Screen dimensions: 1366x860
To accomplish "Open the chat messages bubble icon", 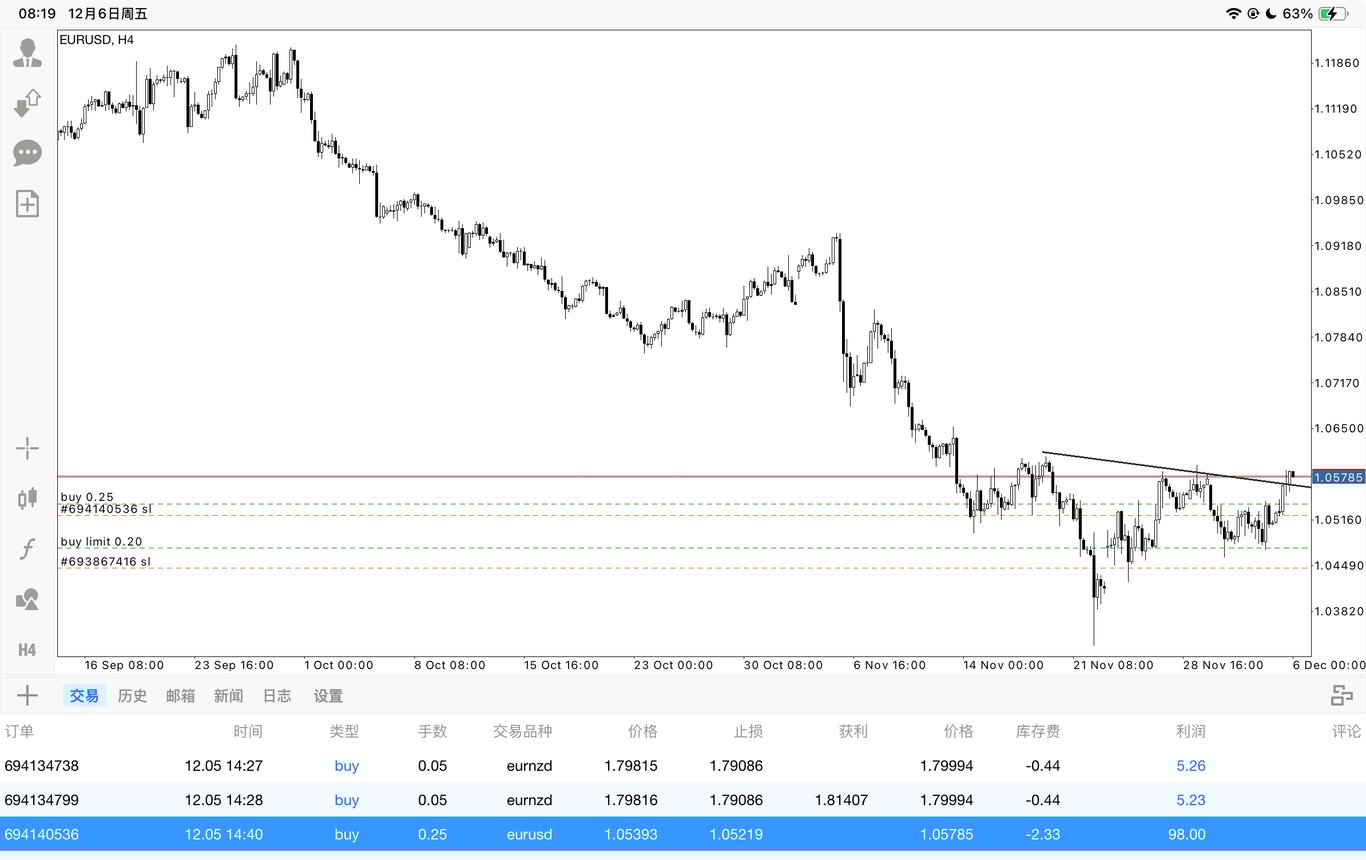I will click(27, 153).
